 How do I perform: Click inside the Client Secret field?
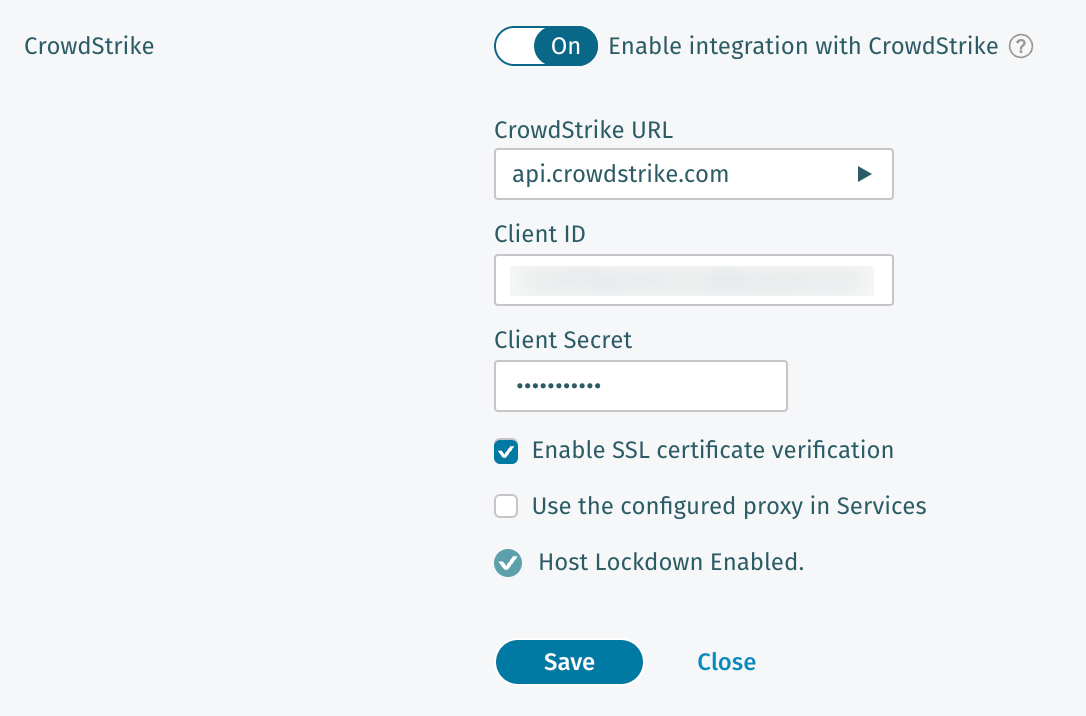[x=640, y=386]
